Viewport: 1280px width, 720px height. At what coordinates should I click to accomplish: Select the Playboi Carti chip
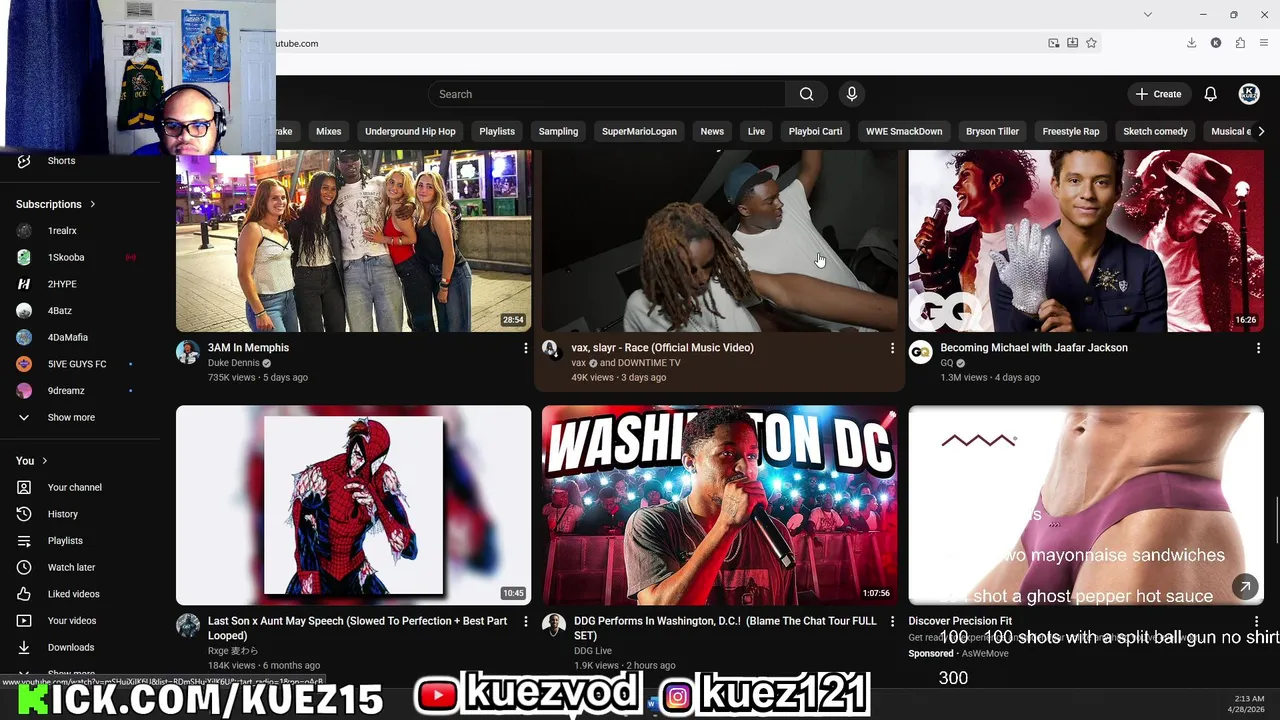tap(815, 131)
